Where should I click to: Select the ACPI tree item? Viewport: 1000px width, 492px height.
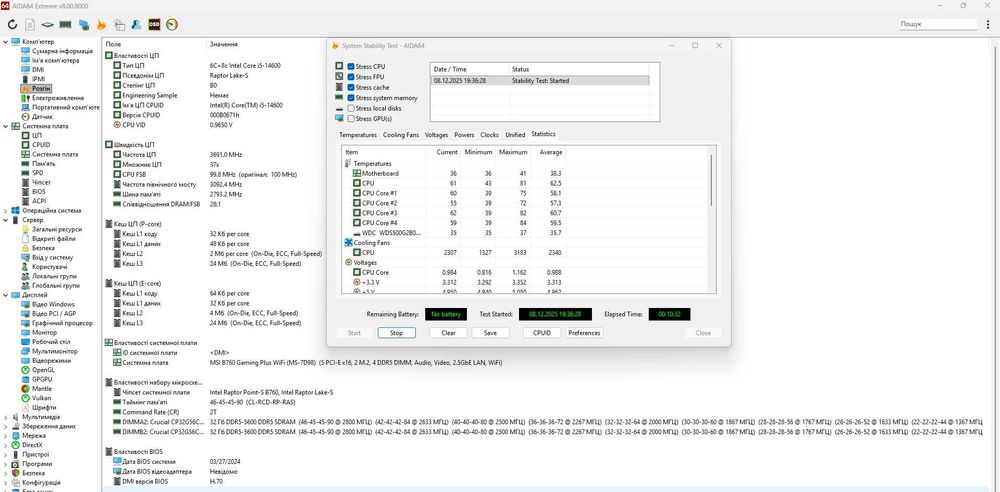38,201
